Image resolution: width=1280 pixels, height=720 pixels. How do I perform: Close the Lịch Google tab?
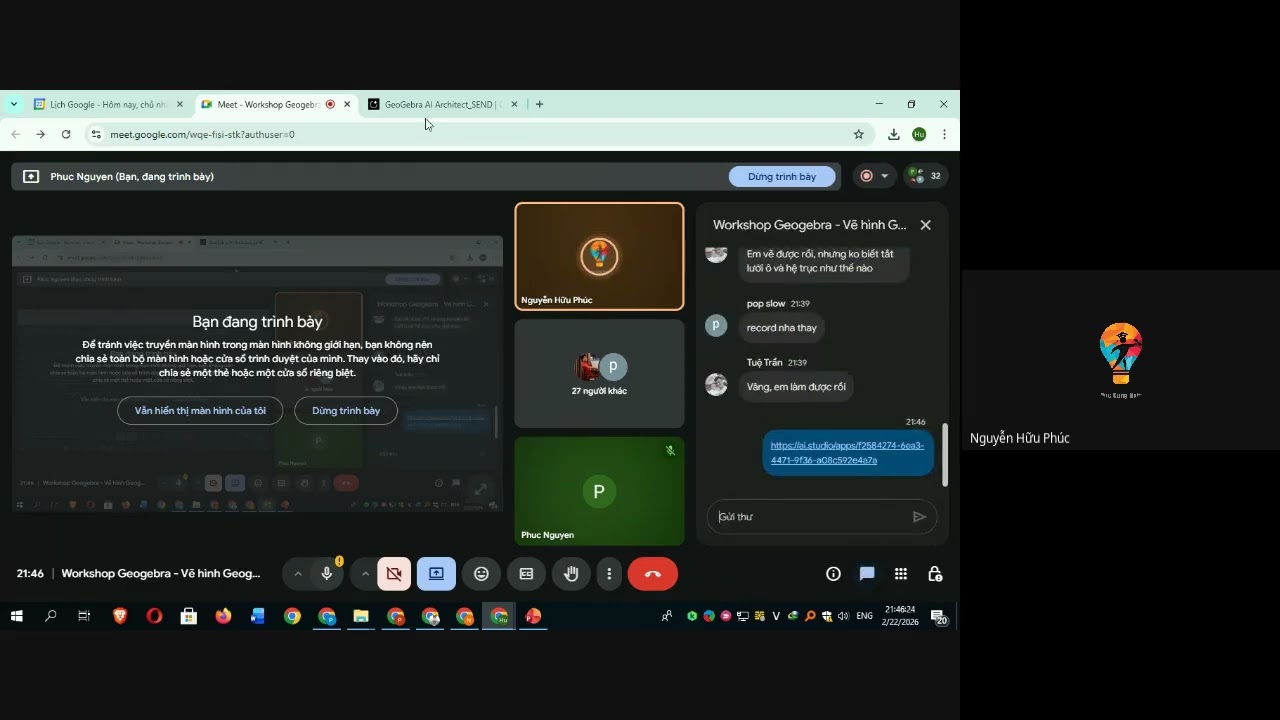[180, 104]
